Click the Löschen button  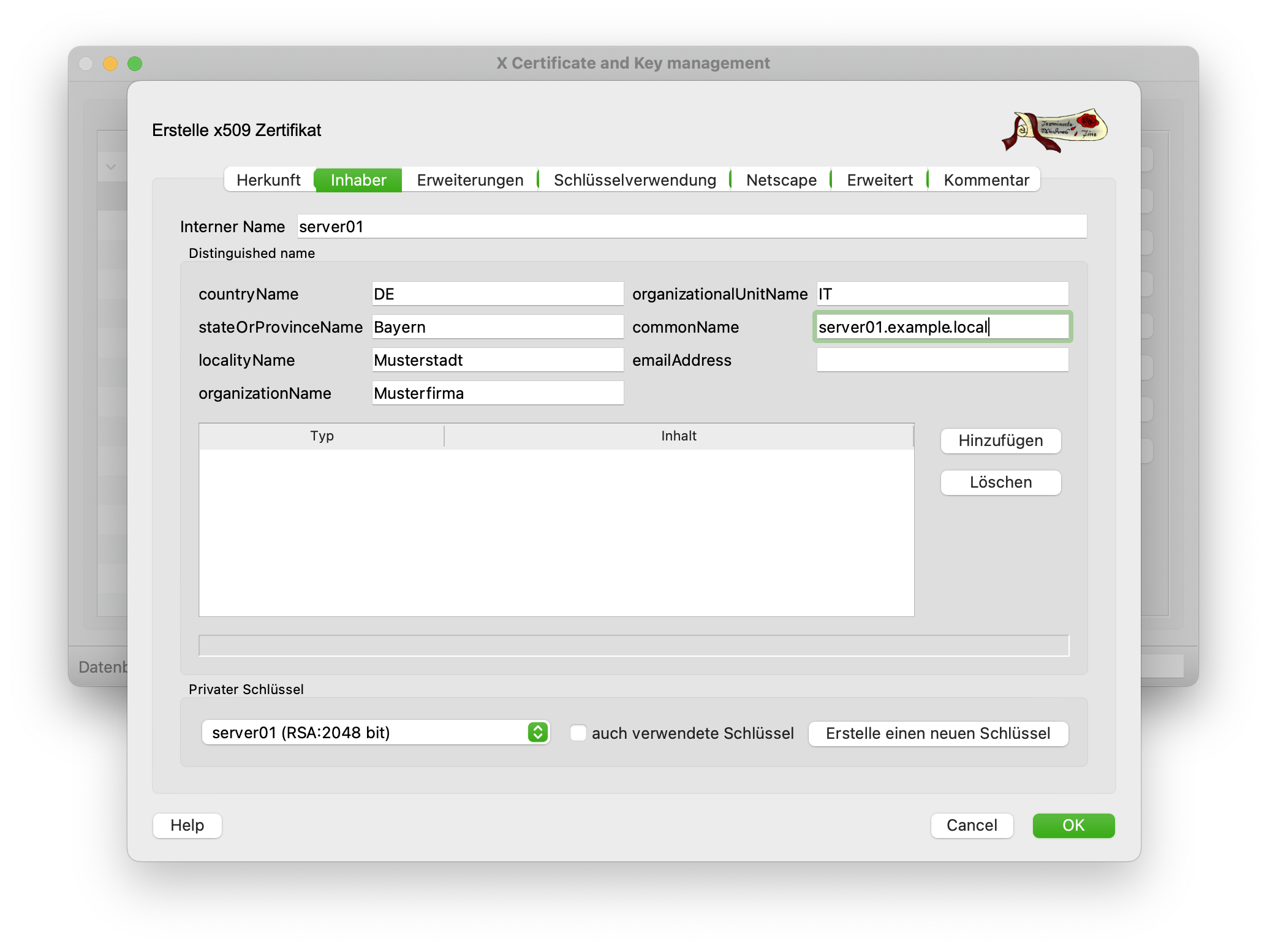pyautogui.click(x=1000, y=482)
